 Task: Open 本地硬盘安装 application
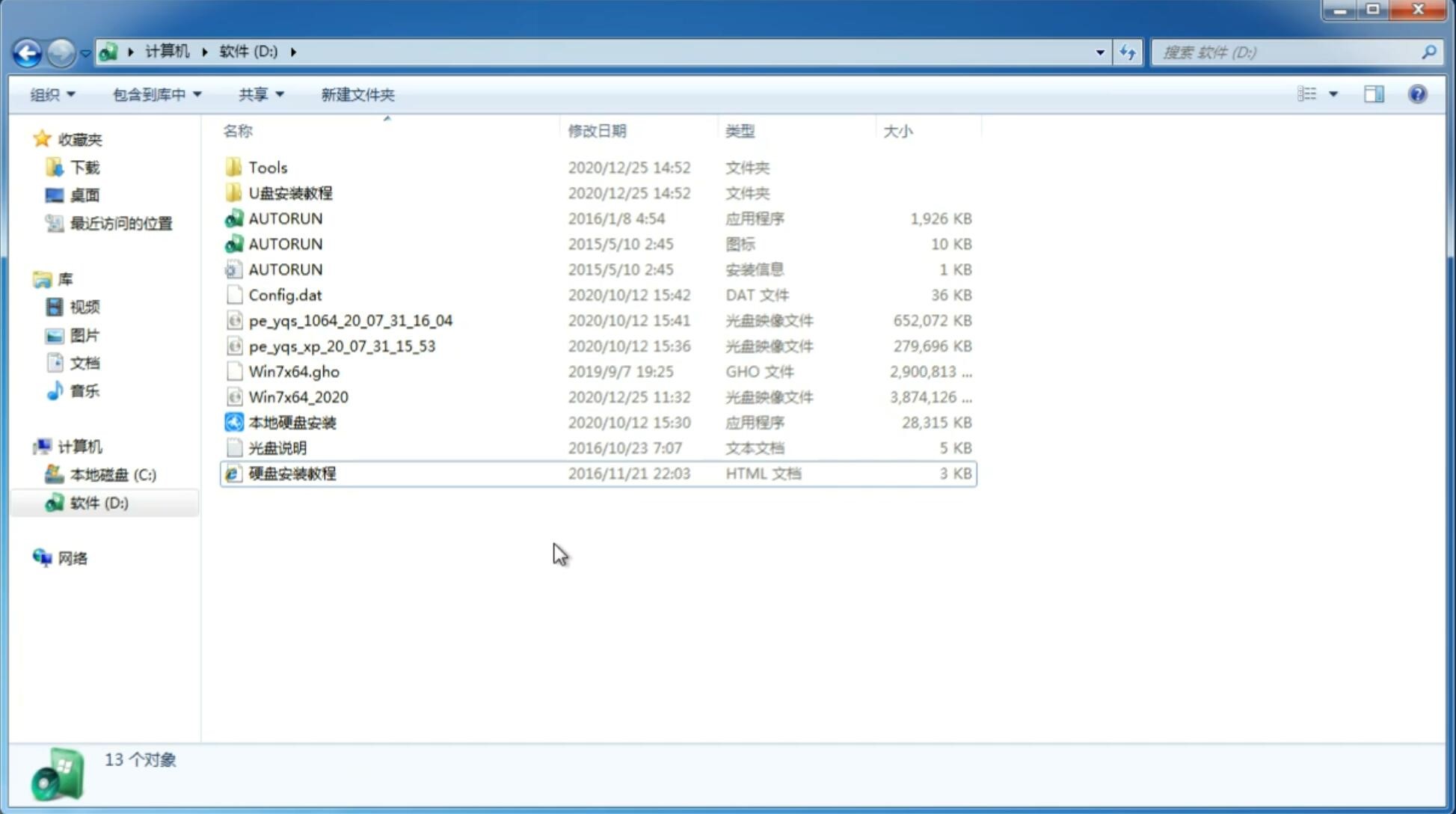[x=292, y=422]
